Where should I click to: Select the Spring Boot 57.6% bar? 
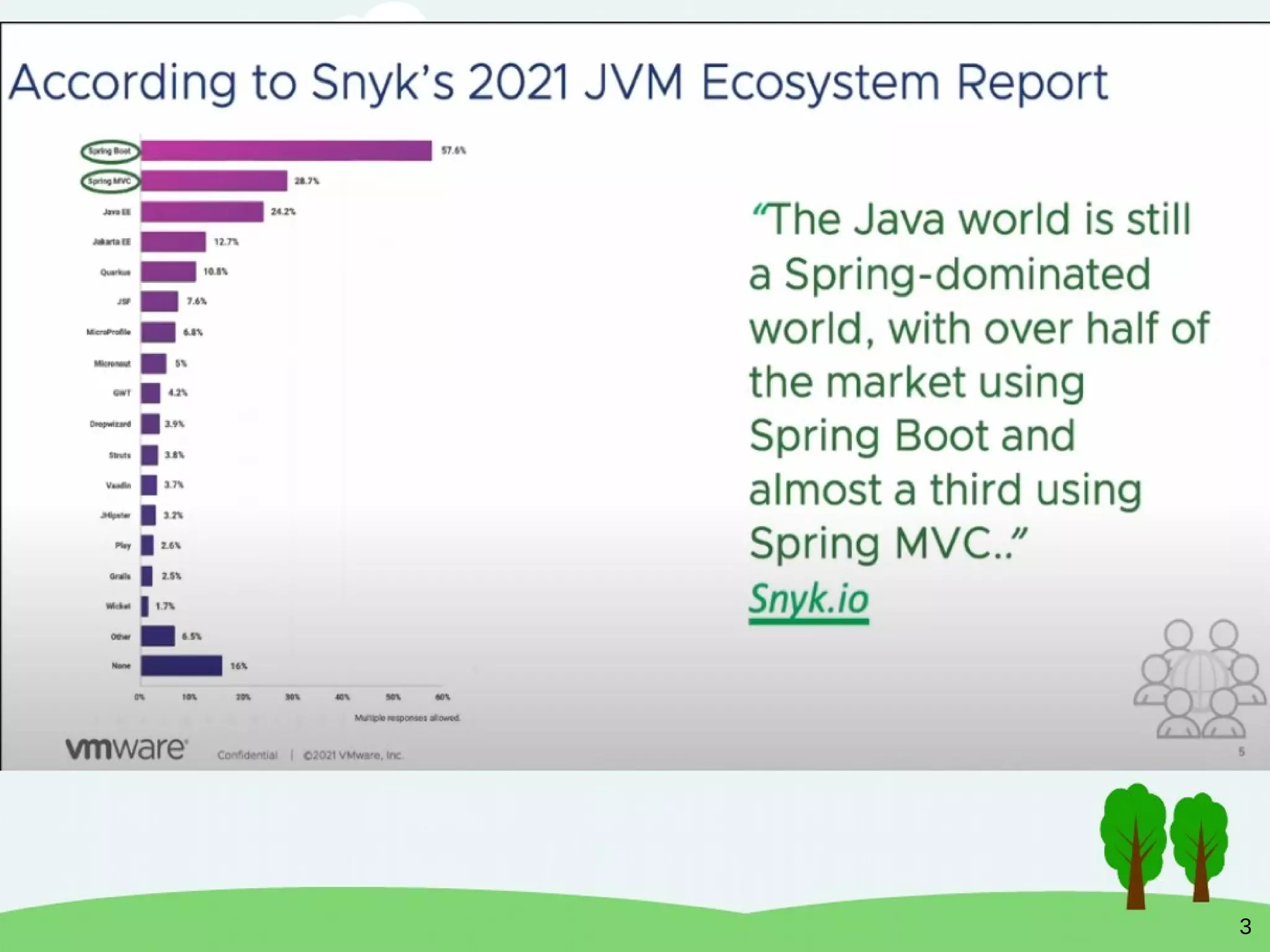click(x=286, y=151)
